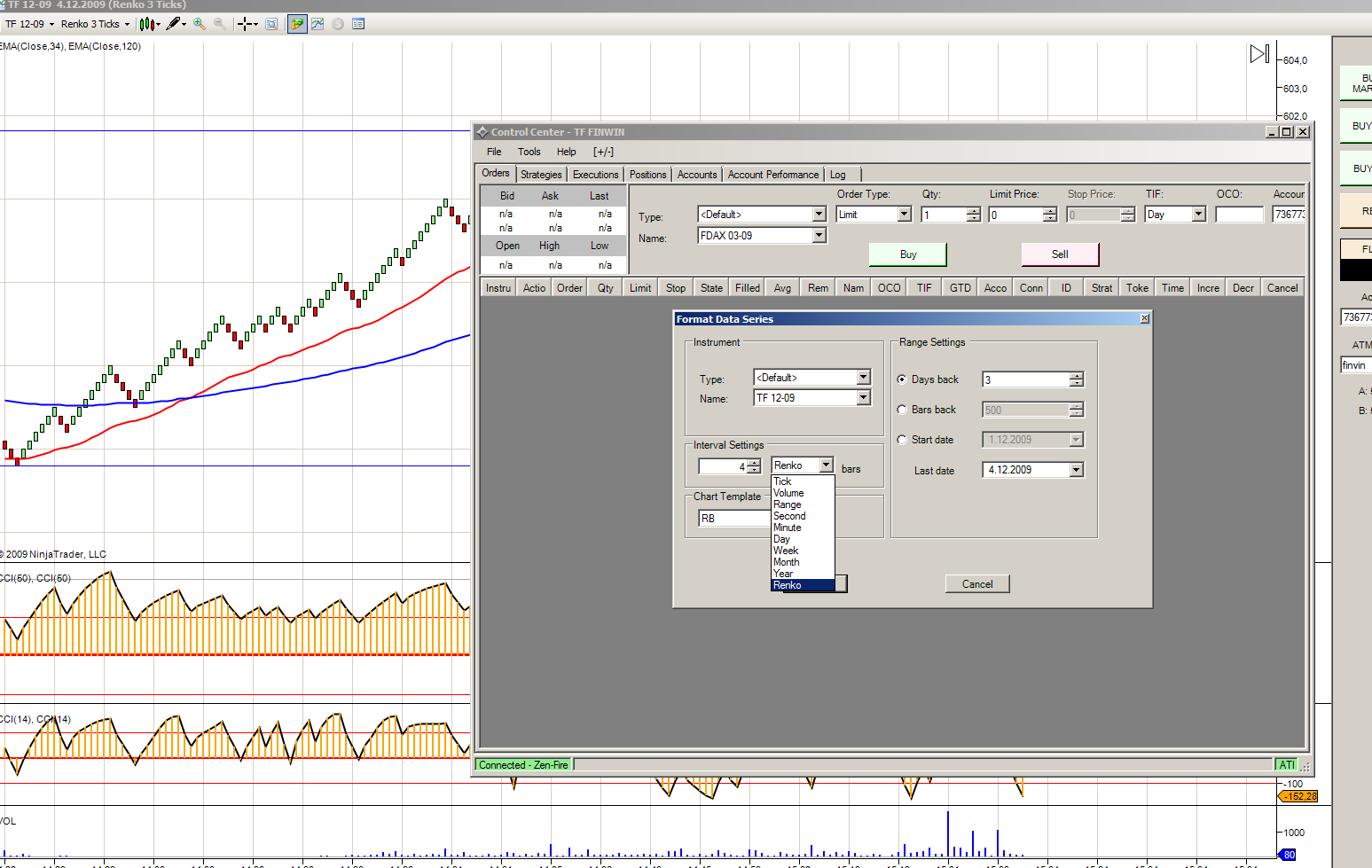
Task: Expand the TIF Day dropdown
Action: (1198, 215)
